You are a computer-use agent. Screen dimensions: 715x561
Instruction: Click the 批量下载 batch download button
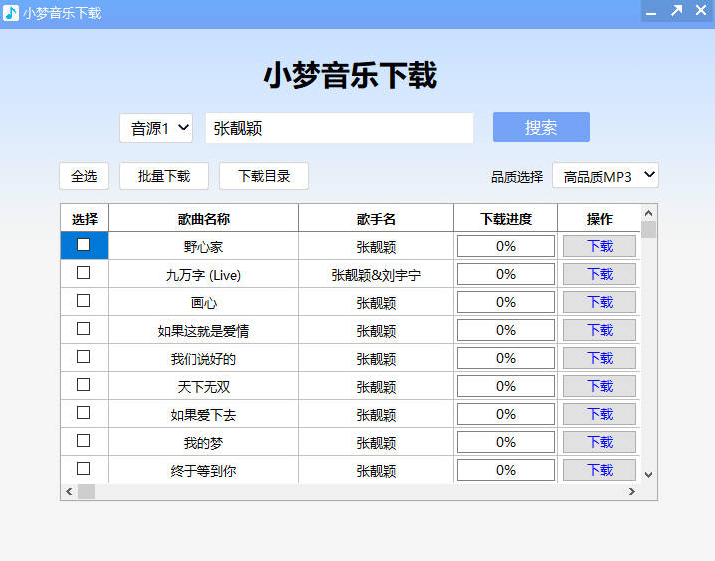(163, 176)
